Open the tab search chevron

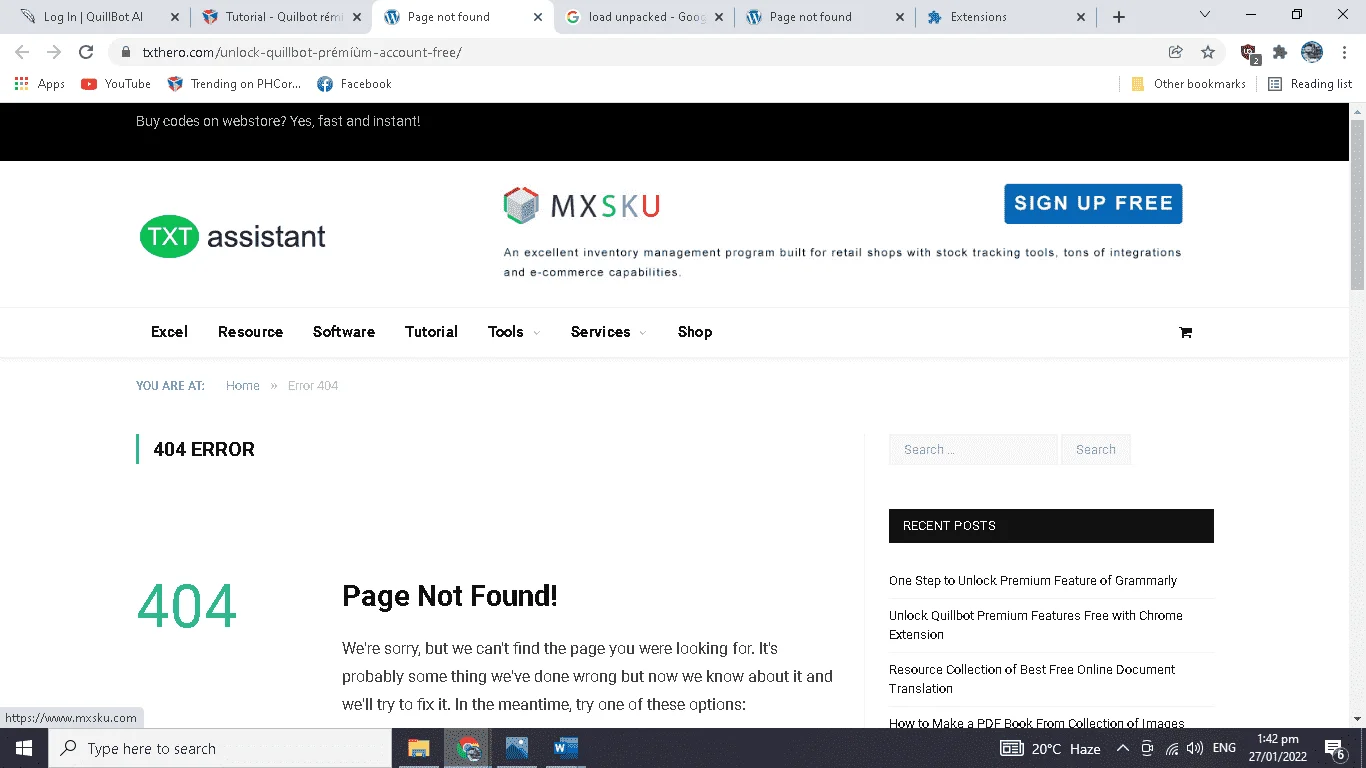point(1204,15)
